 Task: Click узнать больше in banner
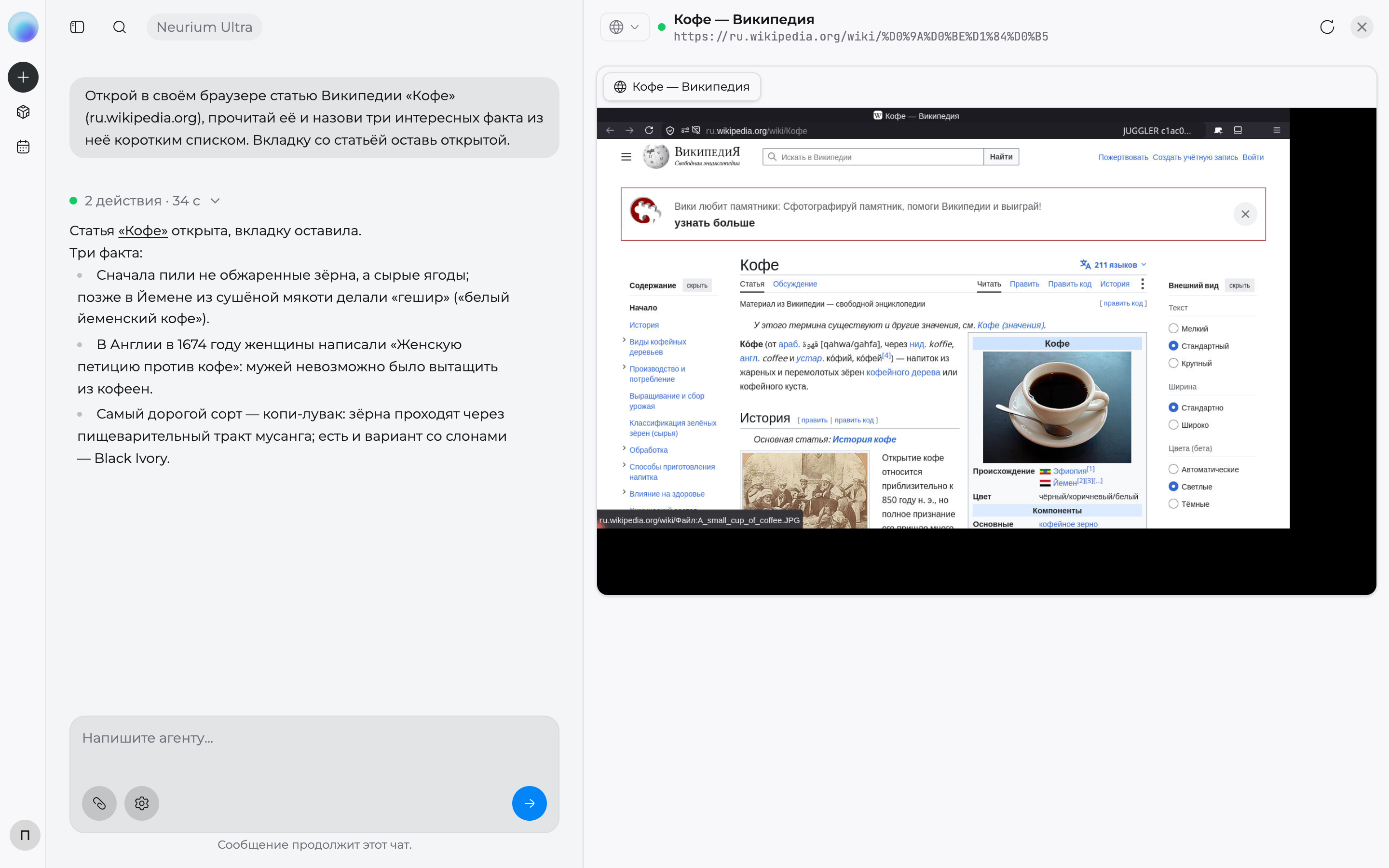point(715,223)
